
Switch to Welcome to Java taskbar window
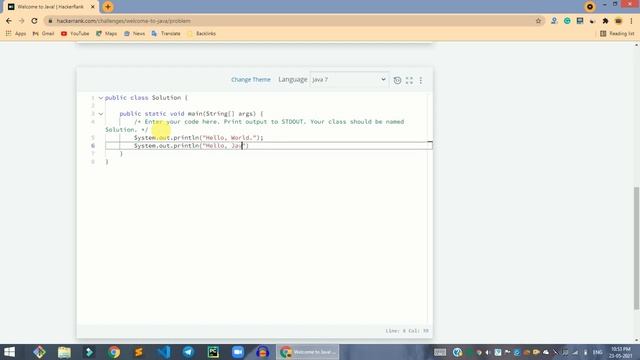[308, 352]
